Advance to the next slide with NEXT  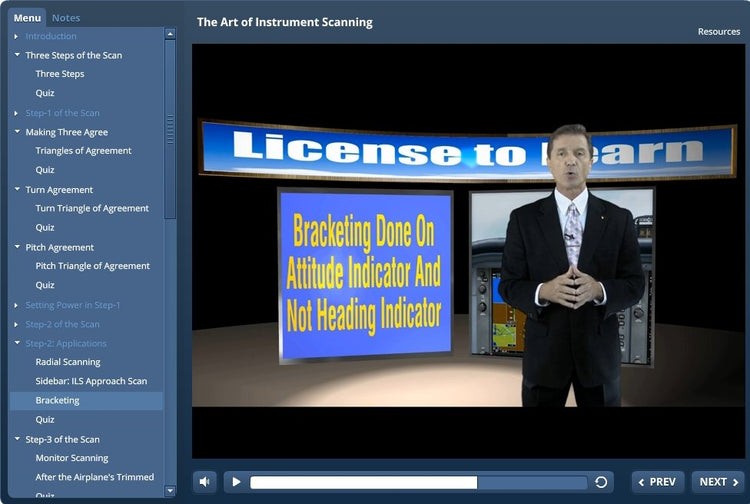tap(718, 482)
